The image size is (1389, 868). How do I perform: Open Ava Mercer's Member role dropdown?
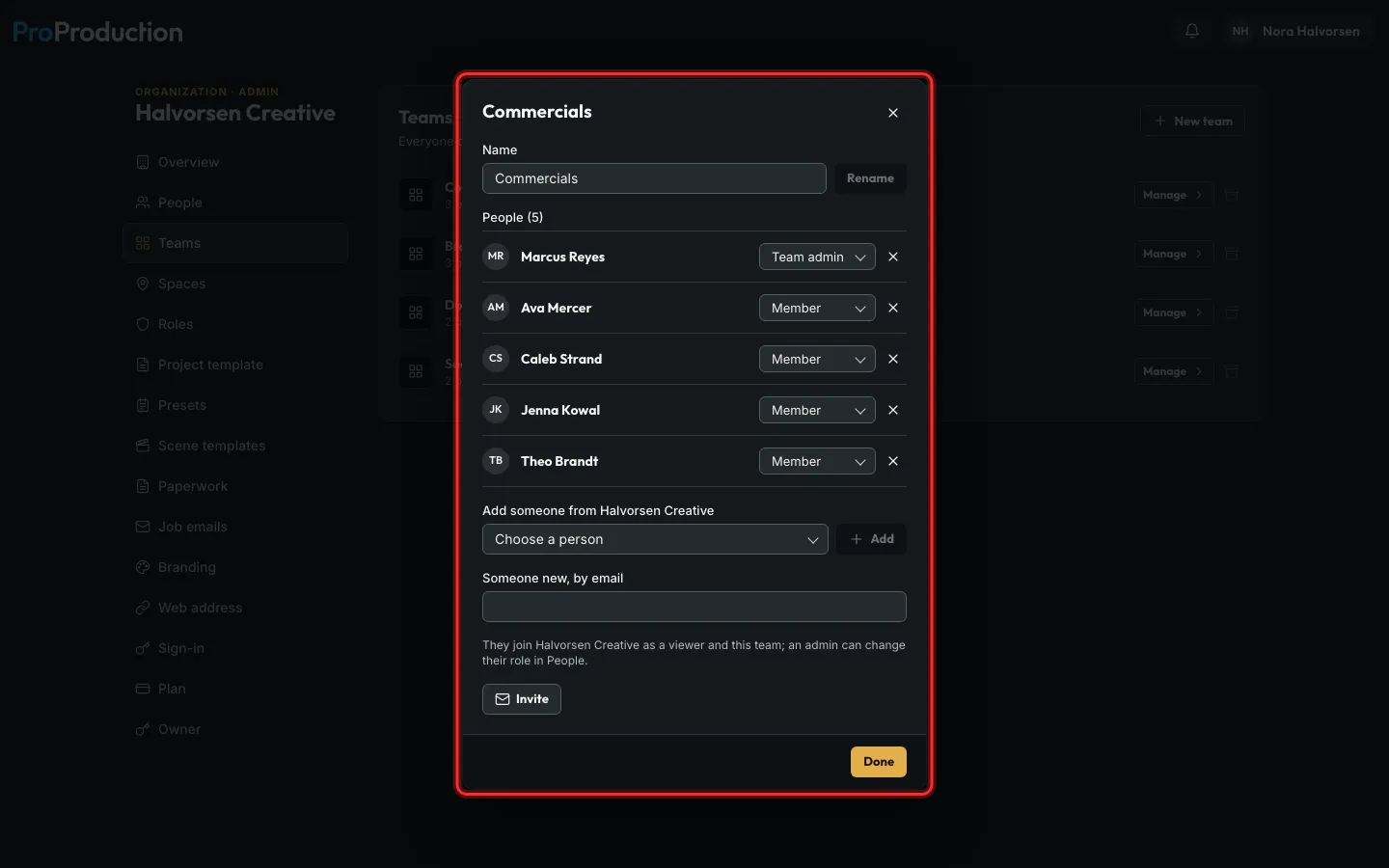coord(817,308)
